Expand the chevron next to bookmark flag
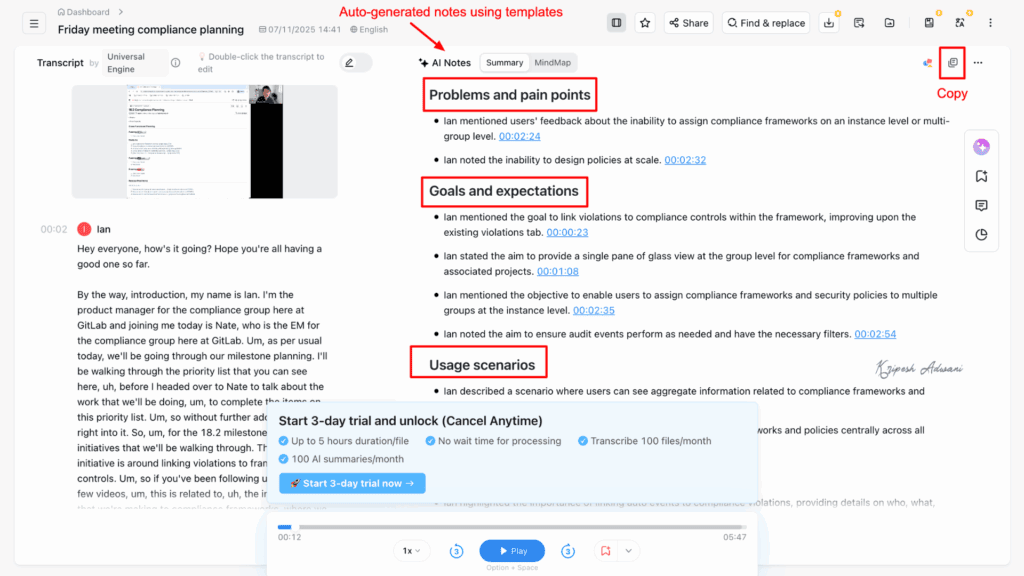Viewport: 1024px width, 576px height. [x=628, y=551]
